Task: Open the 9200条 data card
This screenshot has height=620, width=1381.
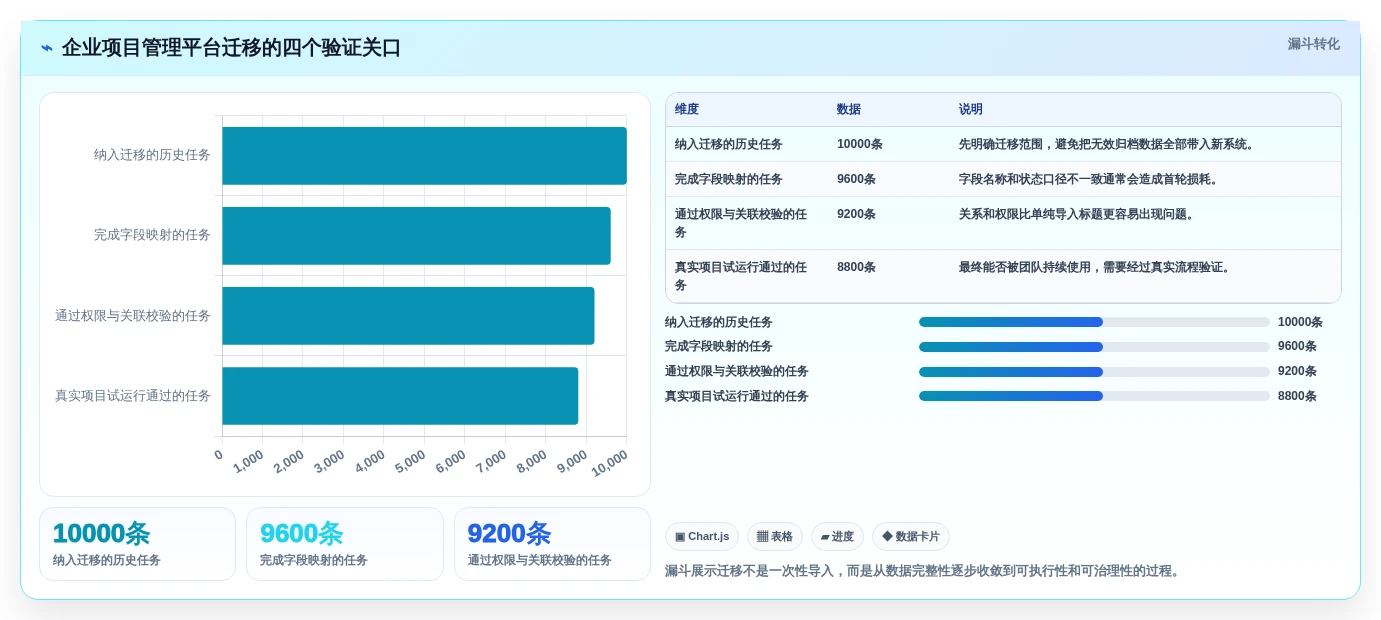Action: [552, 544]
